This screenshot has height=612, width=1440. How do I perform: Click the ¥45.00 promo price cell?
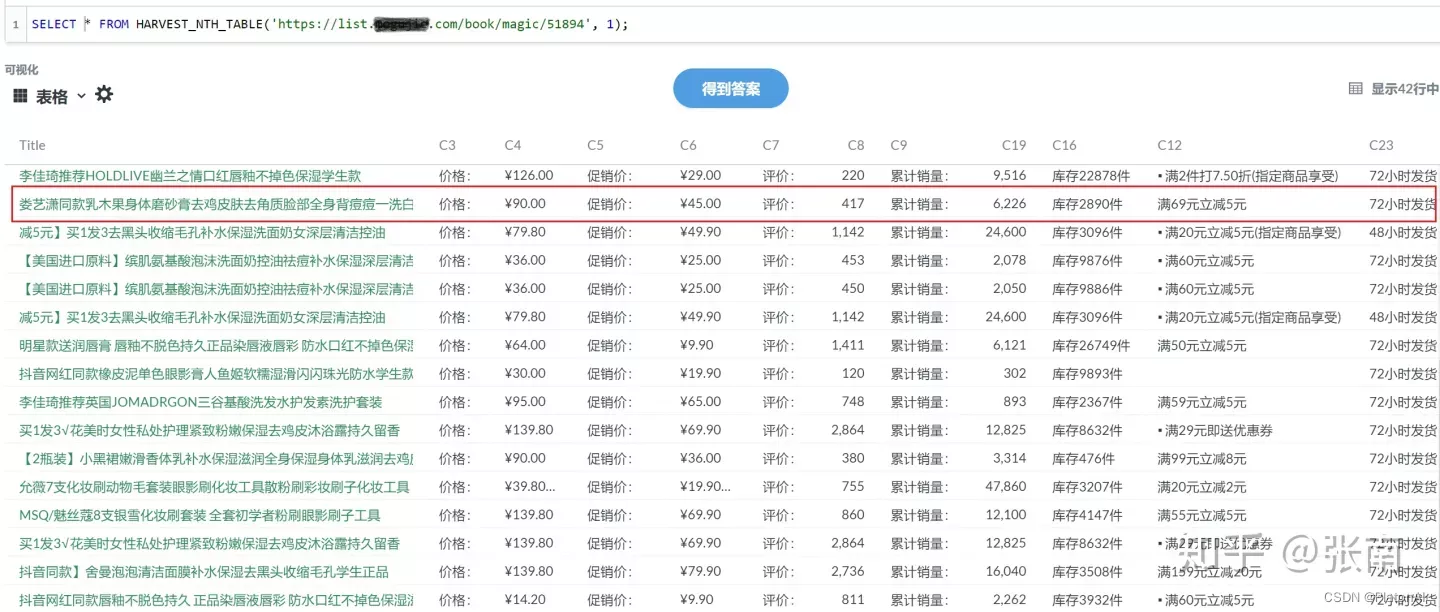(x=700, y=203)
